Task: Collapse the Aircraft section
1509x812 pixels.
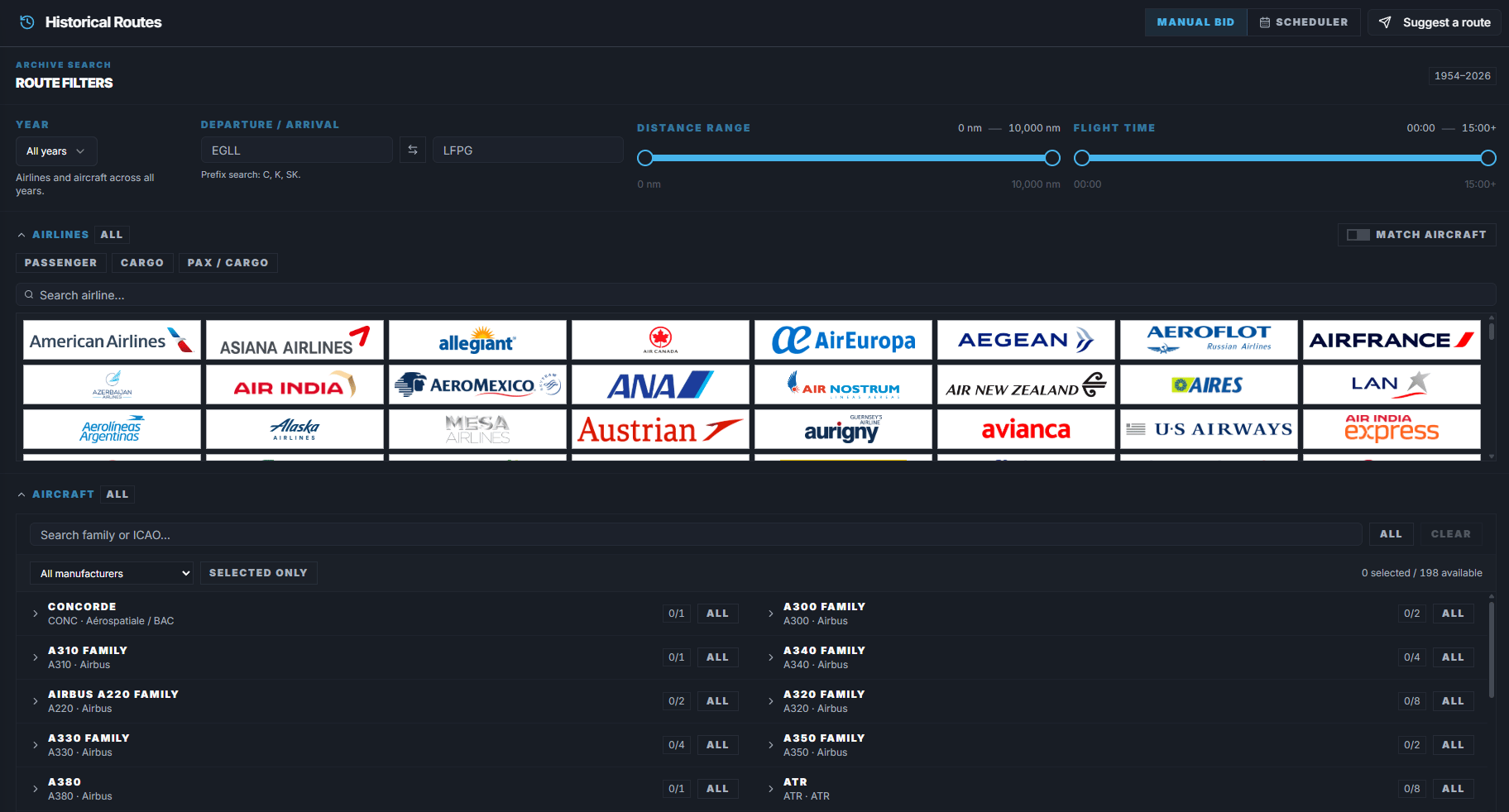Action: (22, 494)
